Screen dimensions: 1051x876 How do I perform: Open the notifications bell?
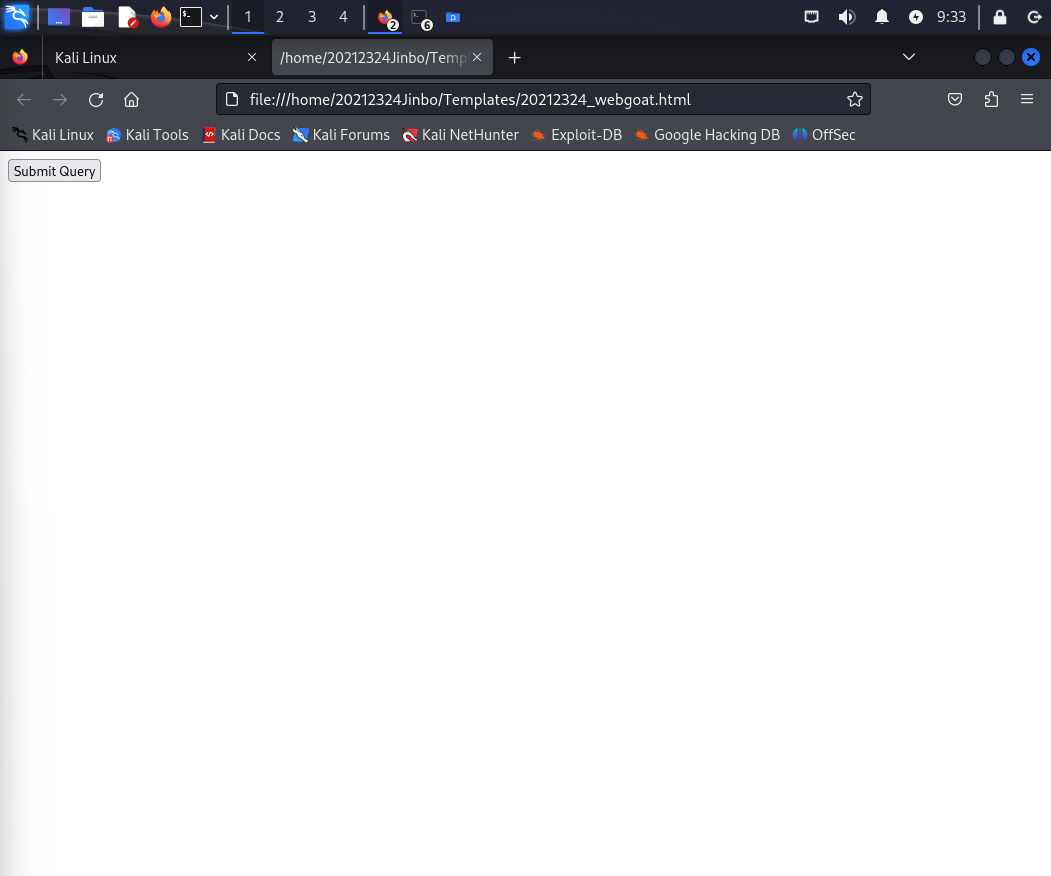click(x=882, y=17)
